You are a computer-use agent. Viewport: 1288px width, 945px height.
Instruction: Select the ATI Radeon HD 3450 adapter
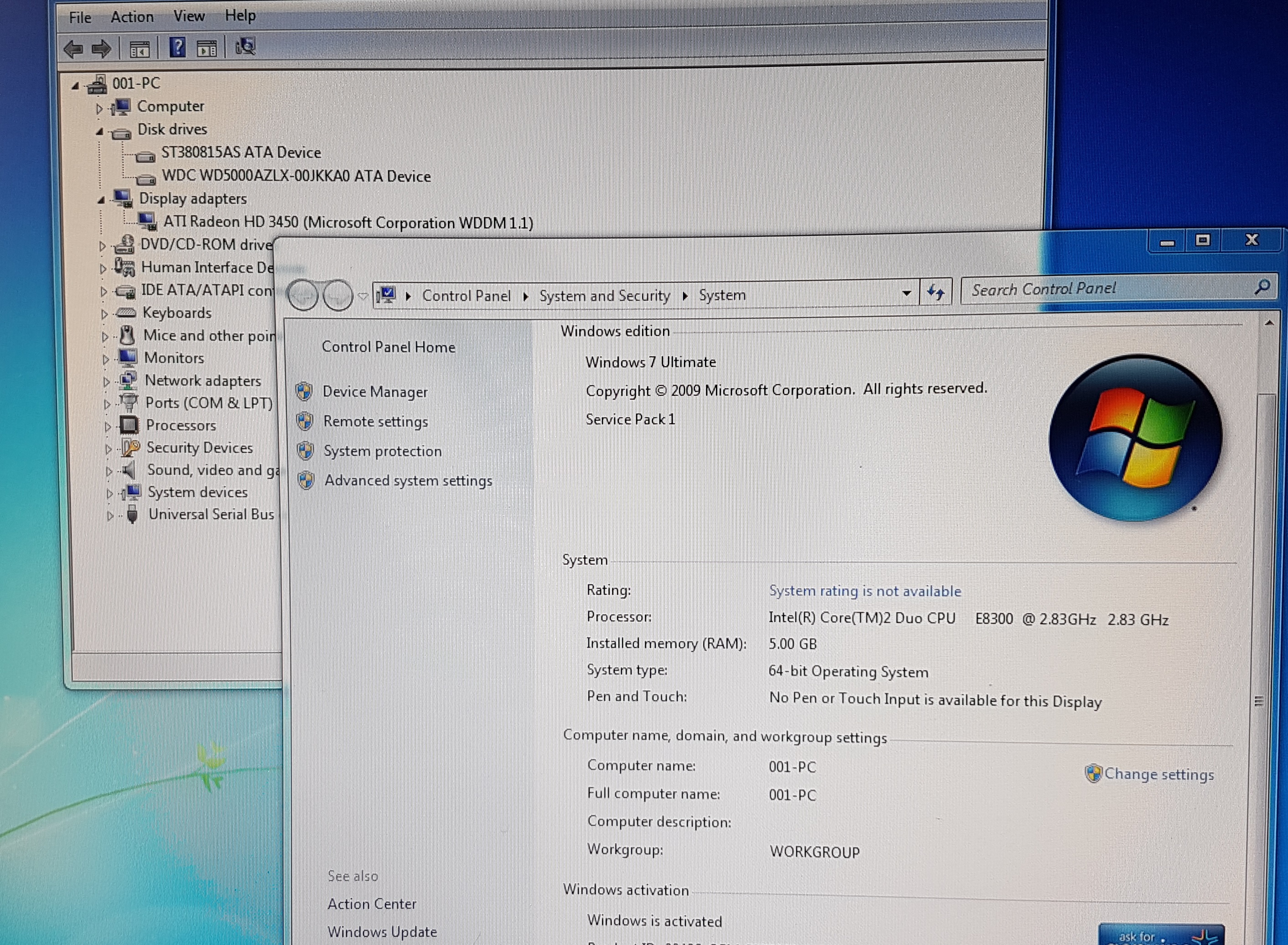(348, 222)
